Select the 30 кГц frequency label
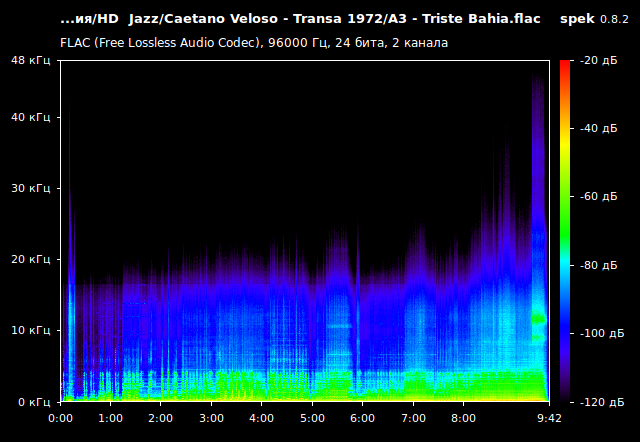Screen dimensions: 640x442 point(29,188)
